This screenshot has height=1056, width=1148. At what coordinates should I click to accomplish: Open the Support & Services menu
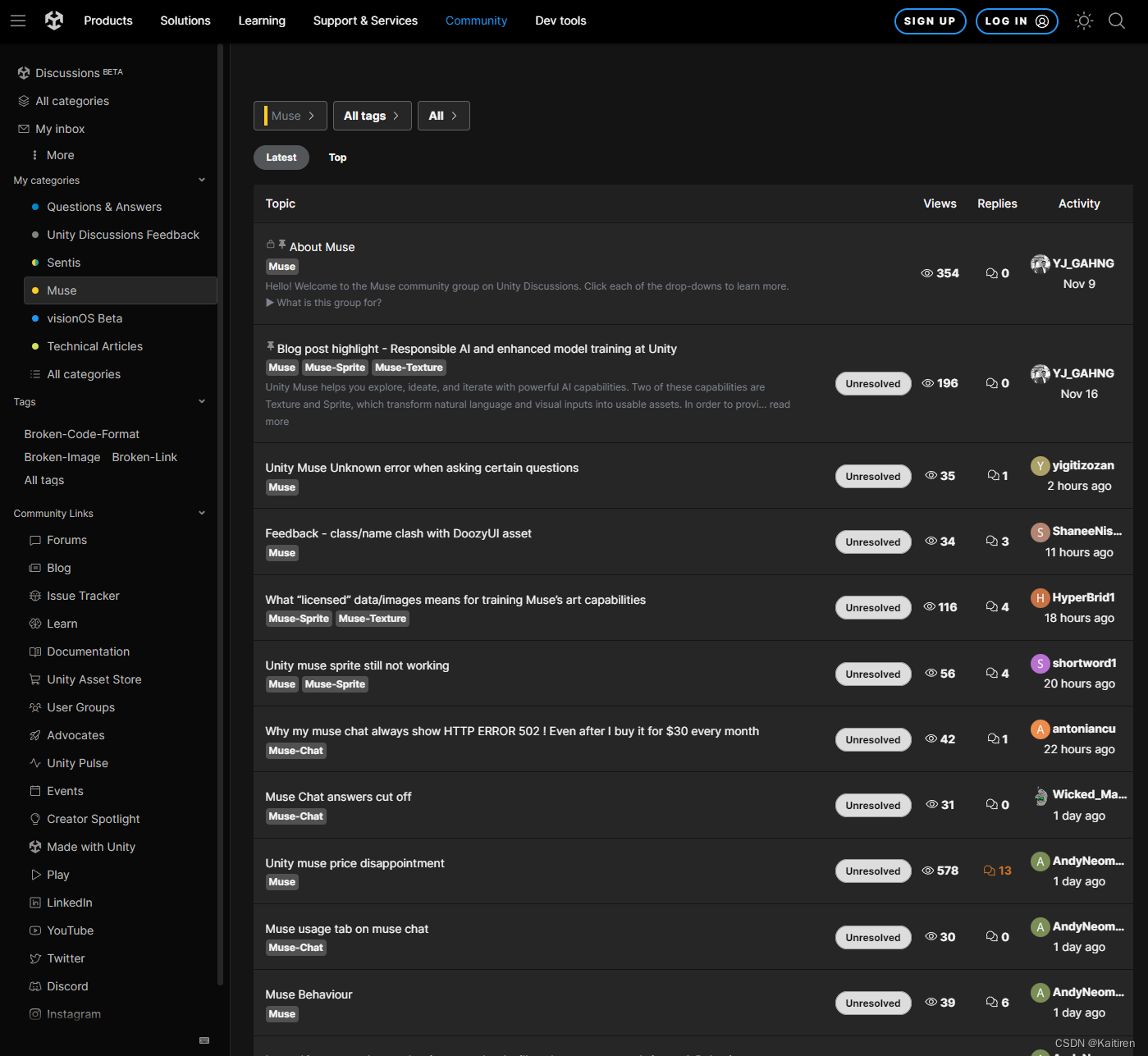[365, 21]
